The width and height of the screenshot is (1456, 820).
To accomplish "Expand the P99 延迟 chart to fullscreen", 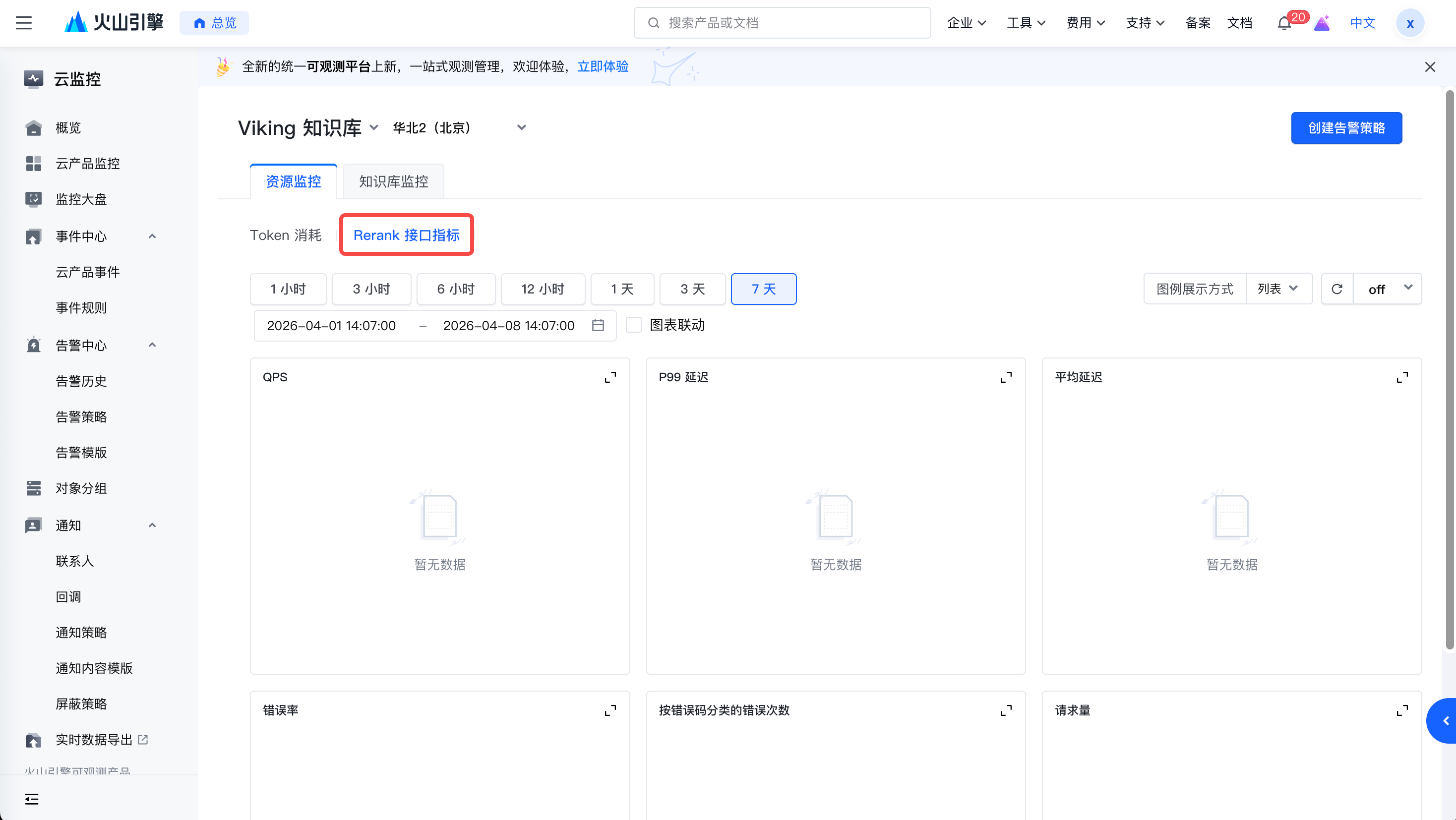I will click(x=1006, y=377).
